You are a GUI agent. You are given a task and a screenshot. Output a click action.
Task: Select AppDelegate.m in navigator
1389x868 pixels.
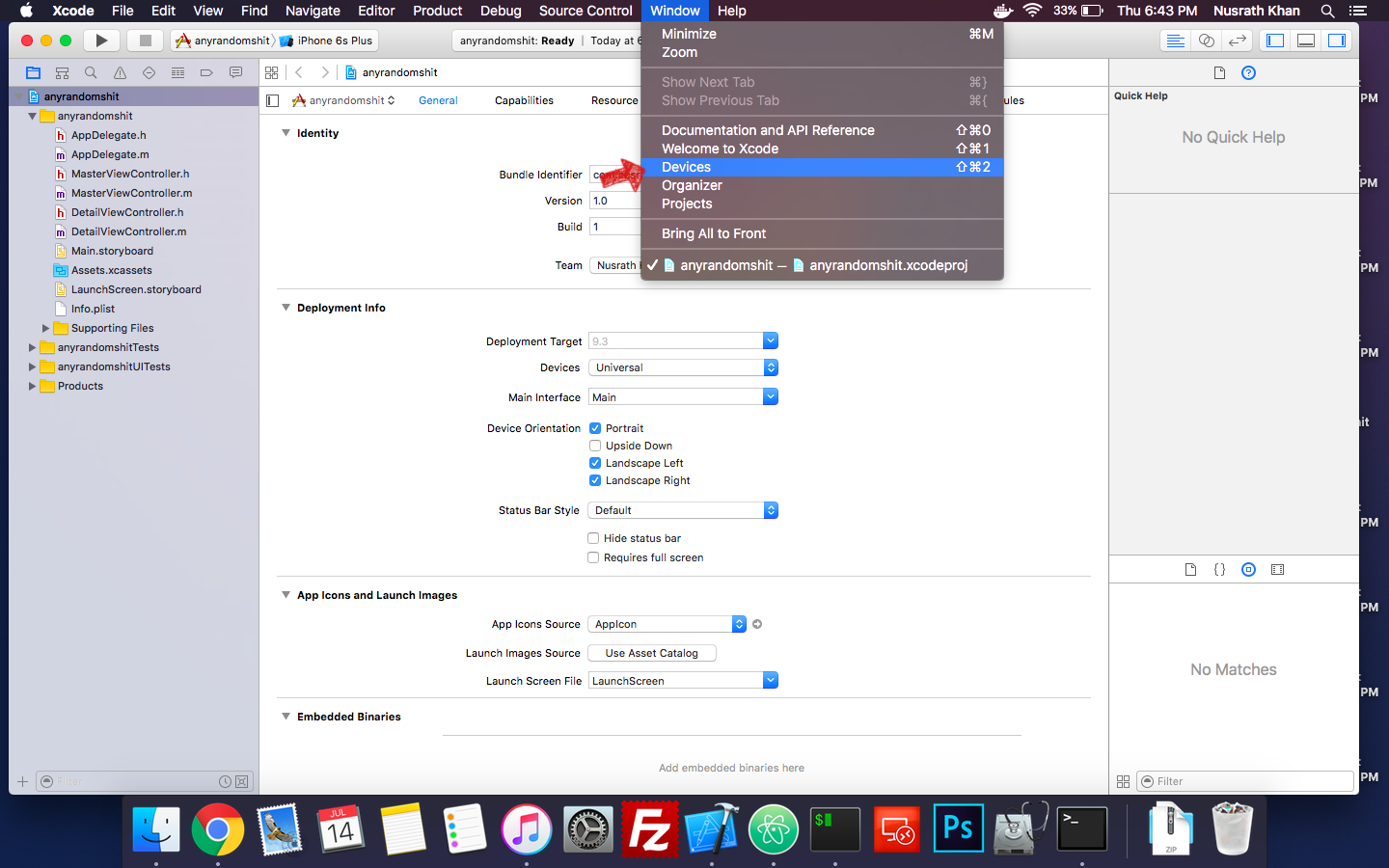pyautogui.click(x=110, y=154)
